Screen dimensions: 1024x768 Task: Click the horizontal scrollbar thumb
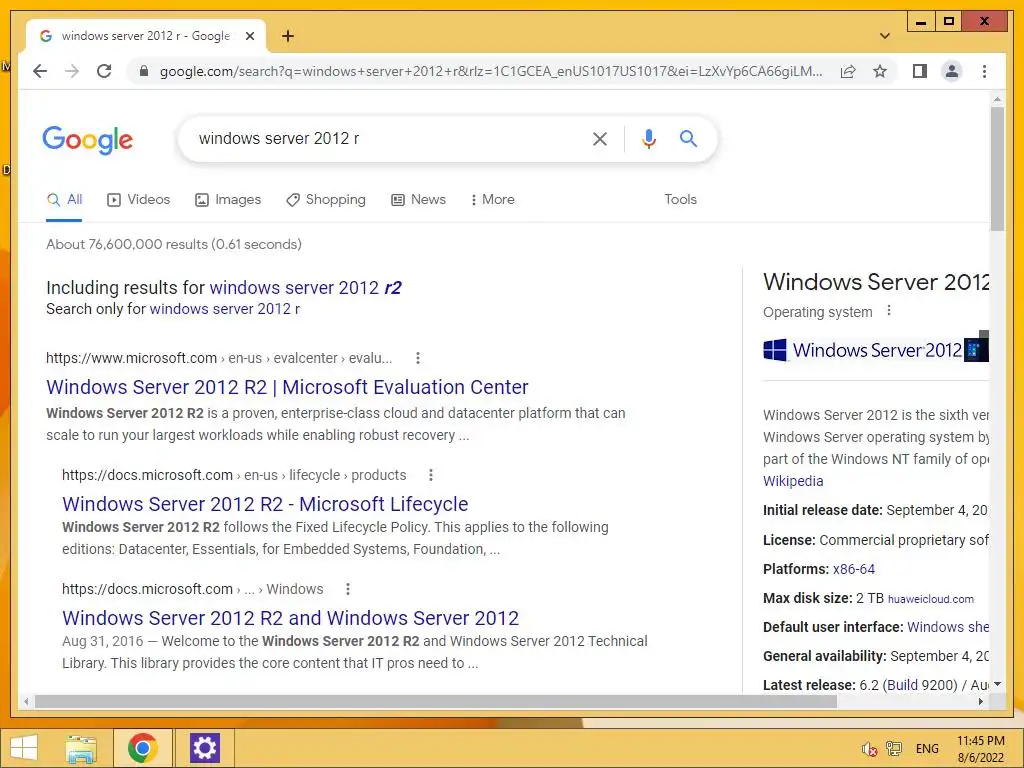436,701
